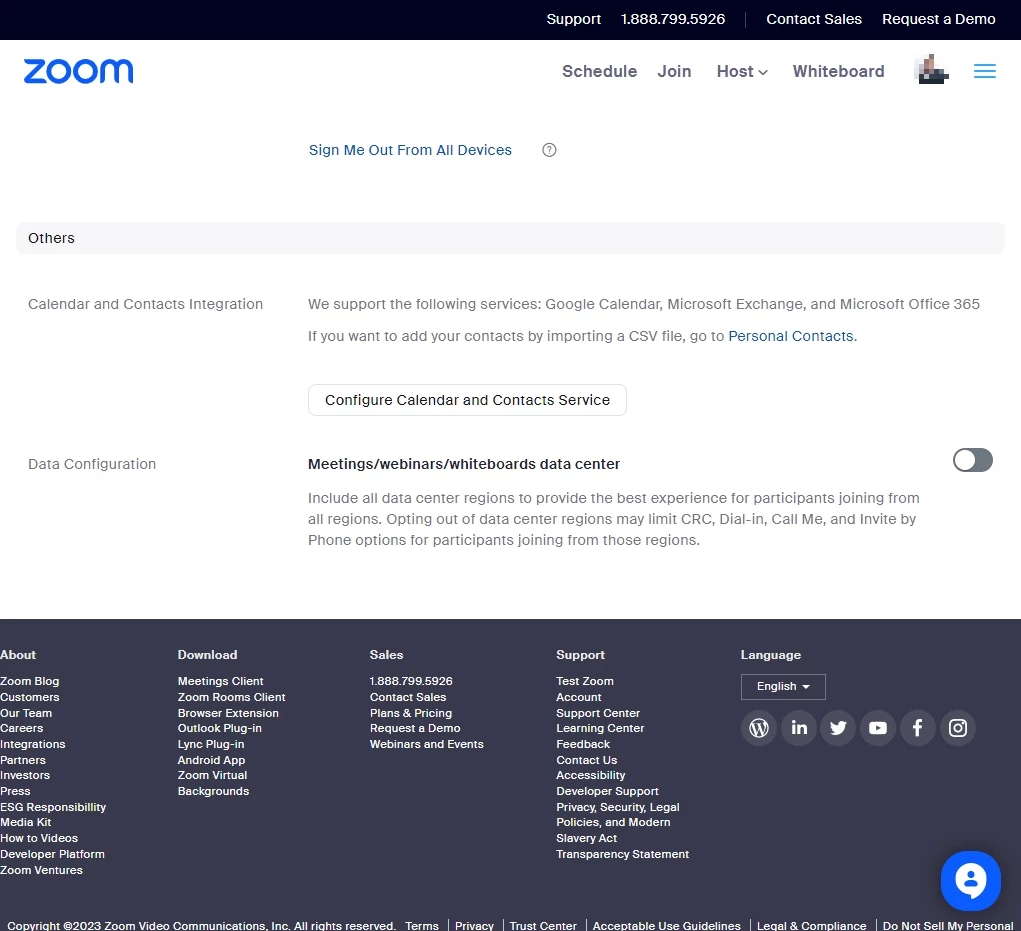
Task: Open the WordPress blog icon
Action: click(x=759, y=728)
